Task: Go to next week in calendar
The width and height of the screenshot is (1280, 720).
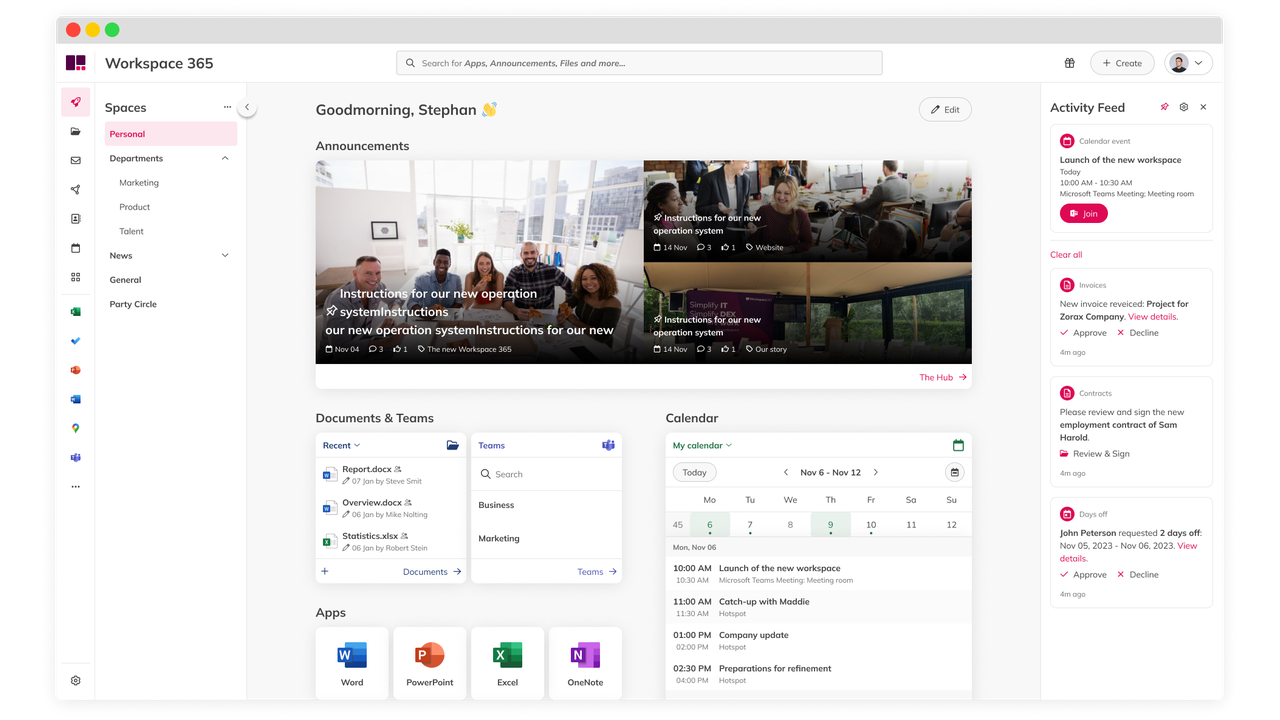Action: (x=876, y=472)
